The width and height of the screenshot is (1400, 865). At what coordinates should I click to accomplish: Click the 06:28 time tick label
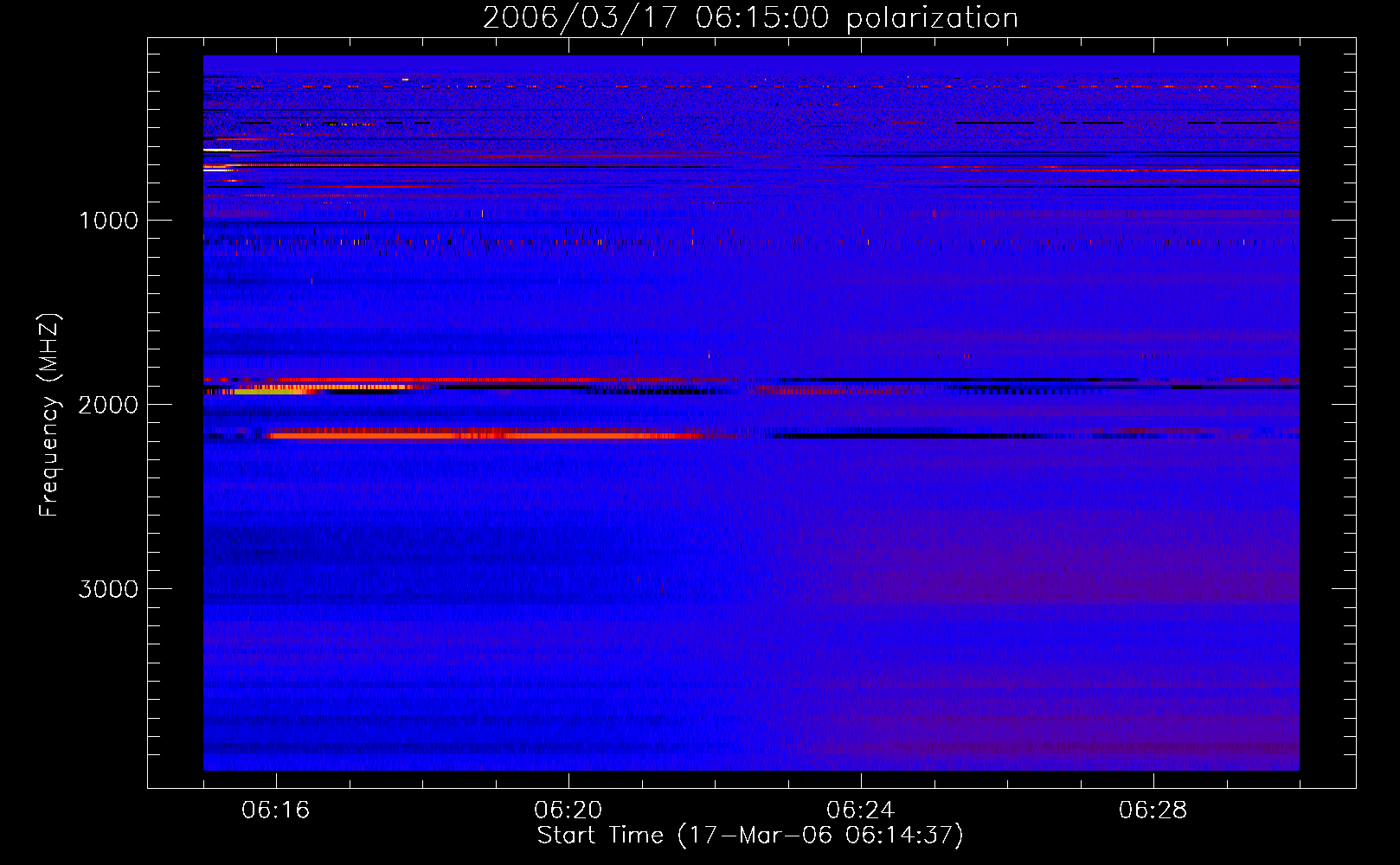(1153, 811)
